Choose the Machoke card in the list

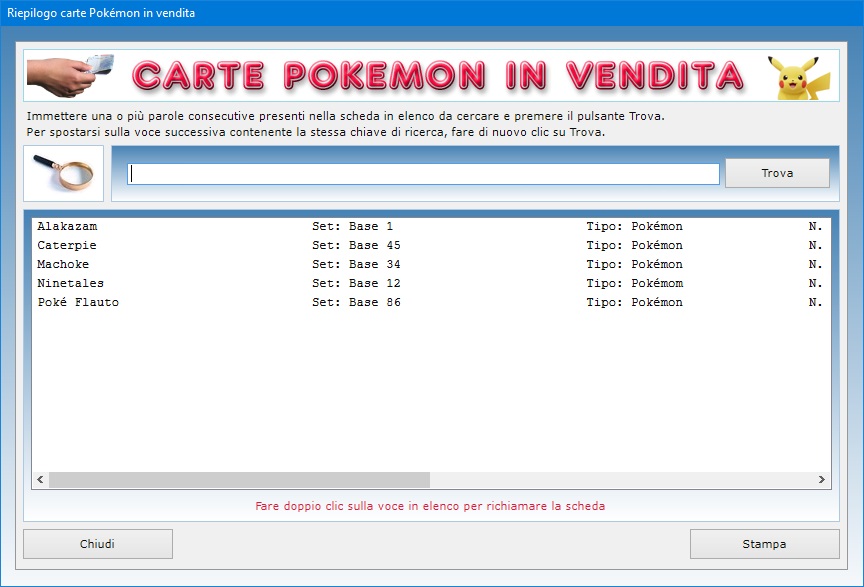point(63,265)
